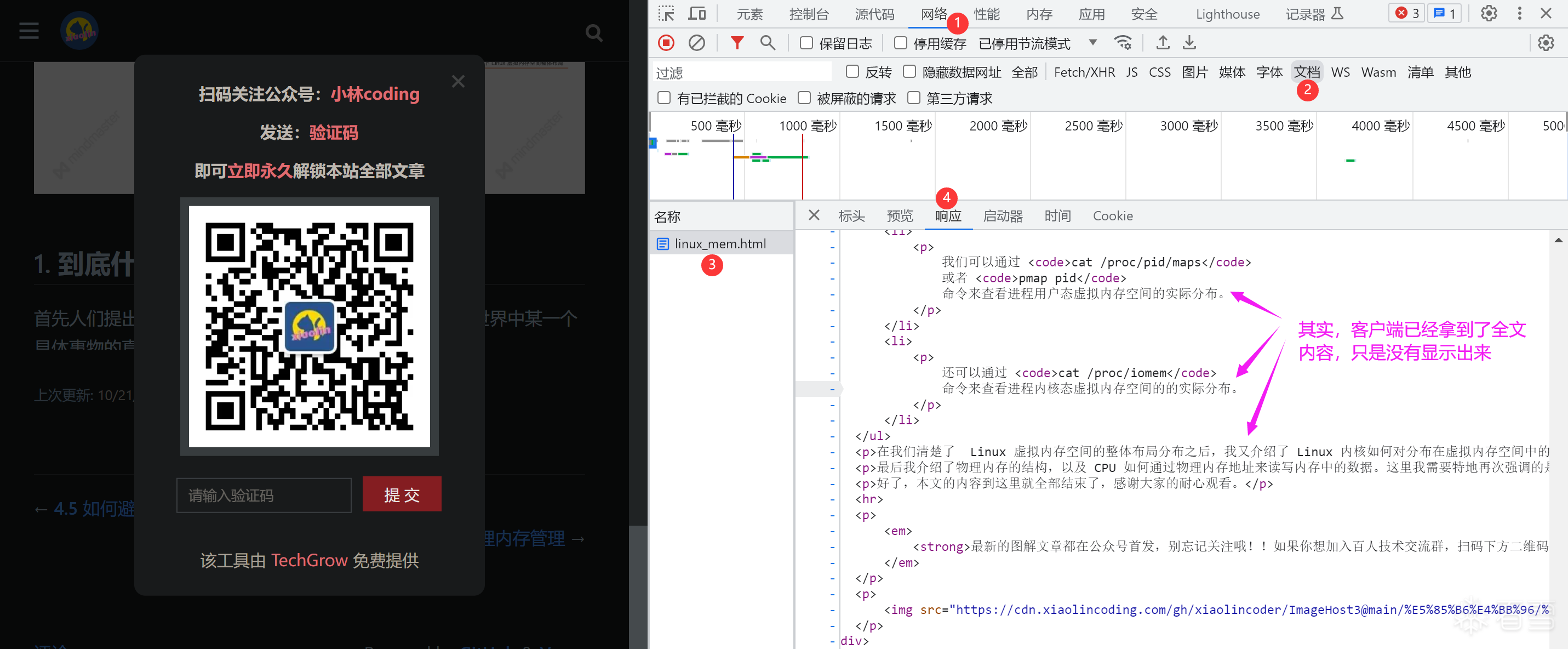Click the 请输入验证码 input field
Image resolution: width=1568 pixels, height=649 pixels.
pyautogui.click(x=264, y=495)
